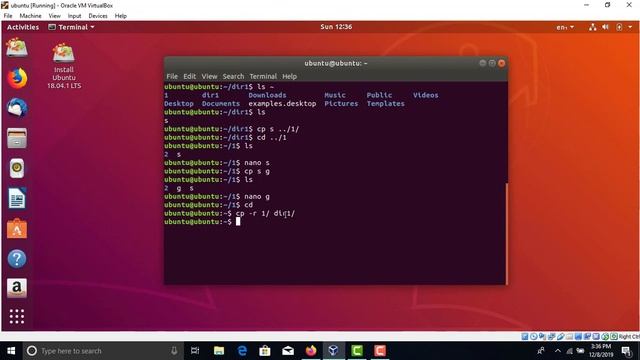Click the Templates entry in terminal listing
This screenshot has width=640, height=360.
coord(385,104)
